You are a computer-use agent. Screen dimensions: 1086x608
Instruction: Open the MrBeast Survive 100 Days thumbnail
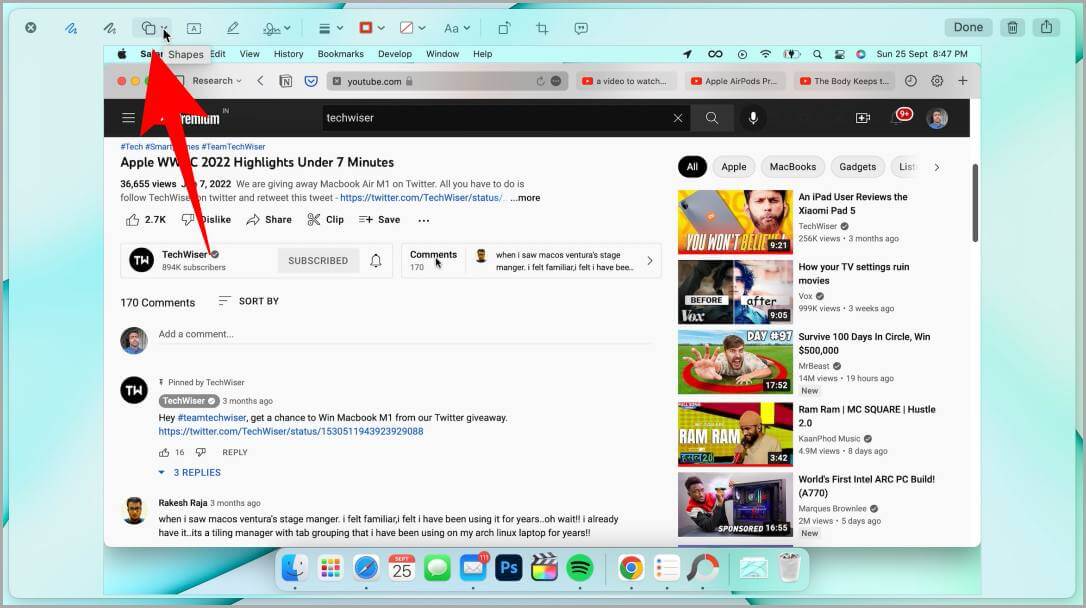click(x=735, y=362)
